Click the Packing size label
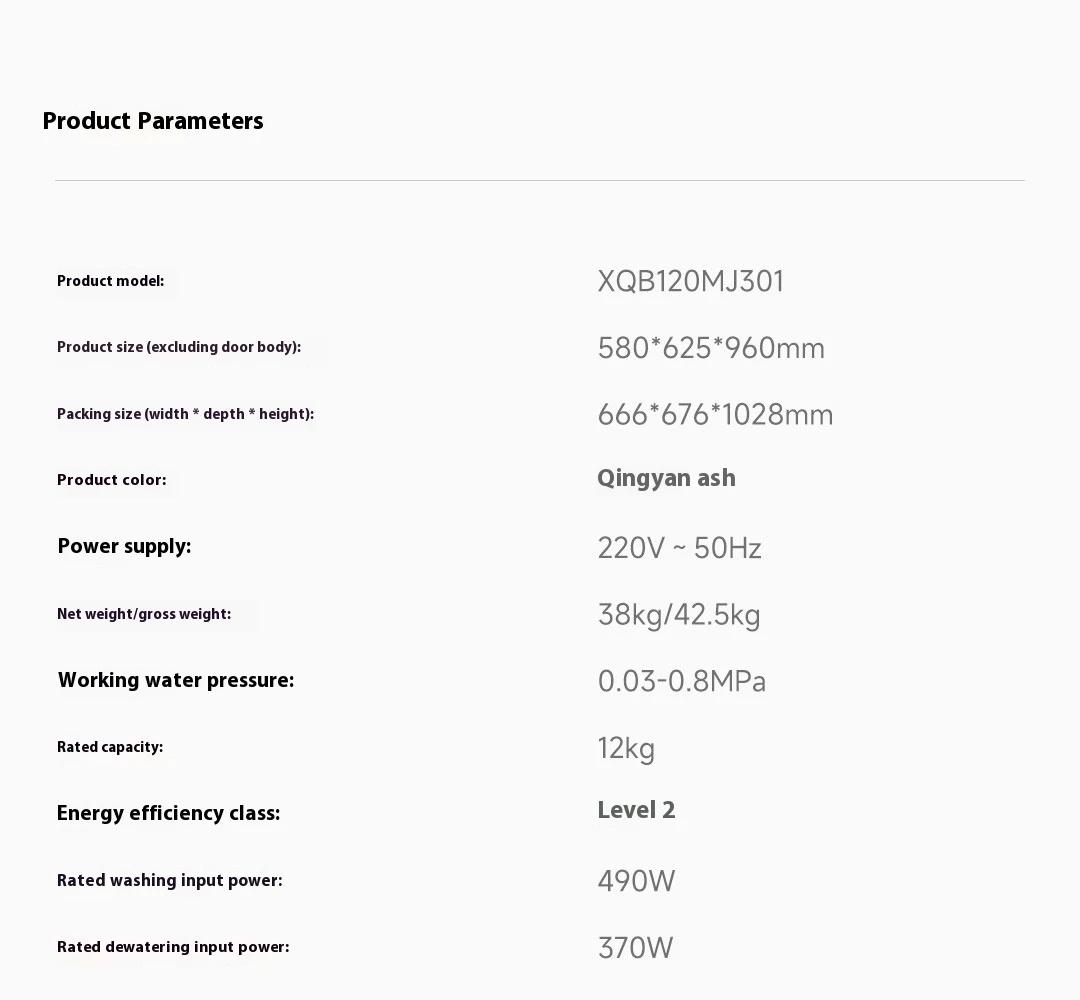 pyautogui.click(x=185, y=414)
